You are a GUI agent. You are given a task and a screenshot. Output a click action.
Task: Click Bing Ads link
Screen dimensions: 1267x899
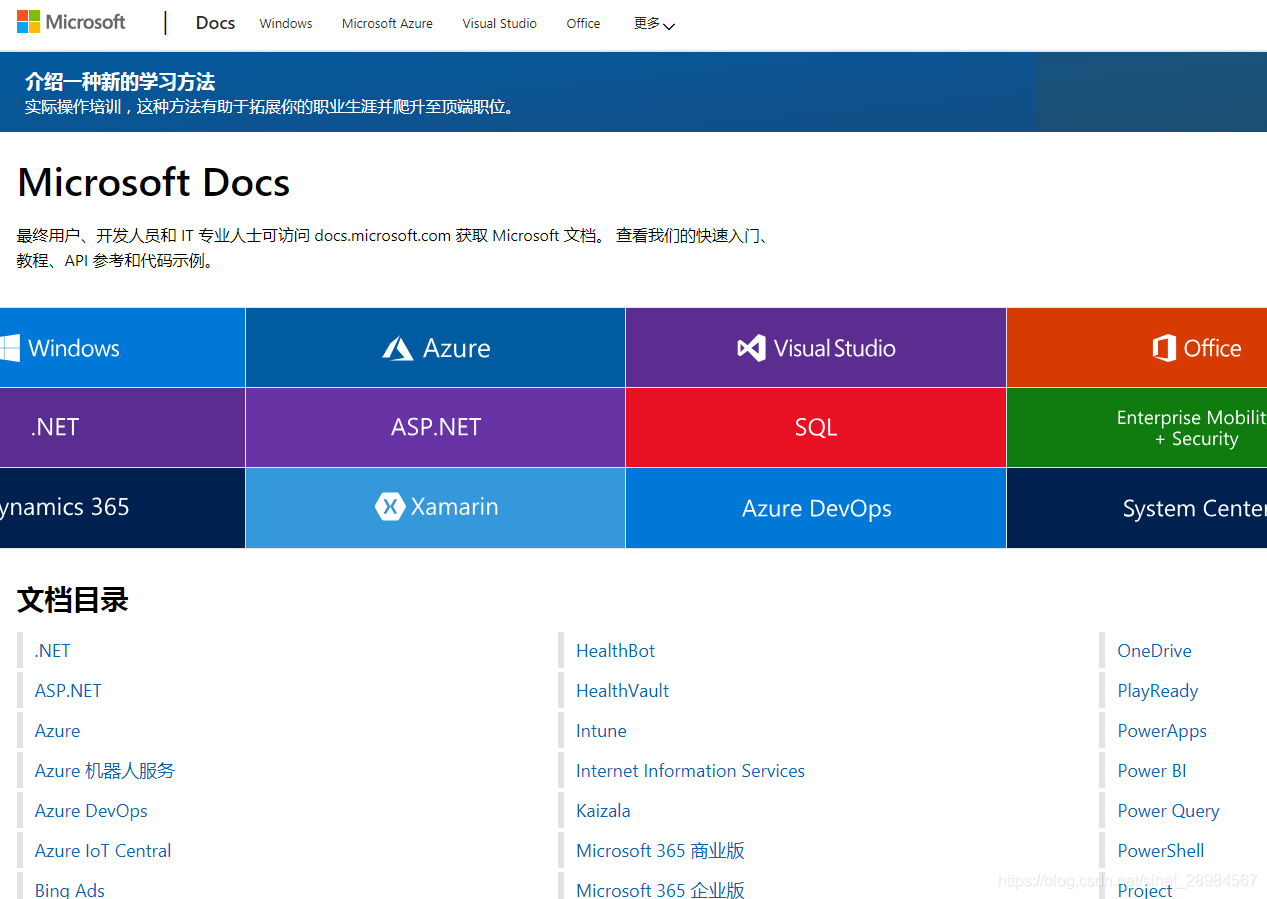(x=70, y=890)
